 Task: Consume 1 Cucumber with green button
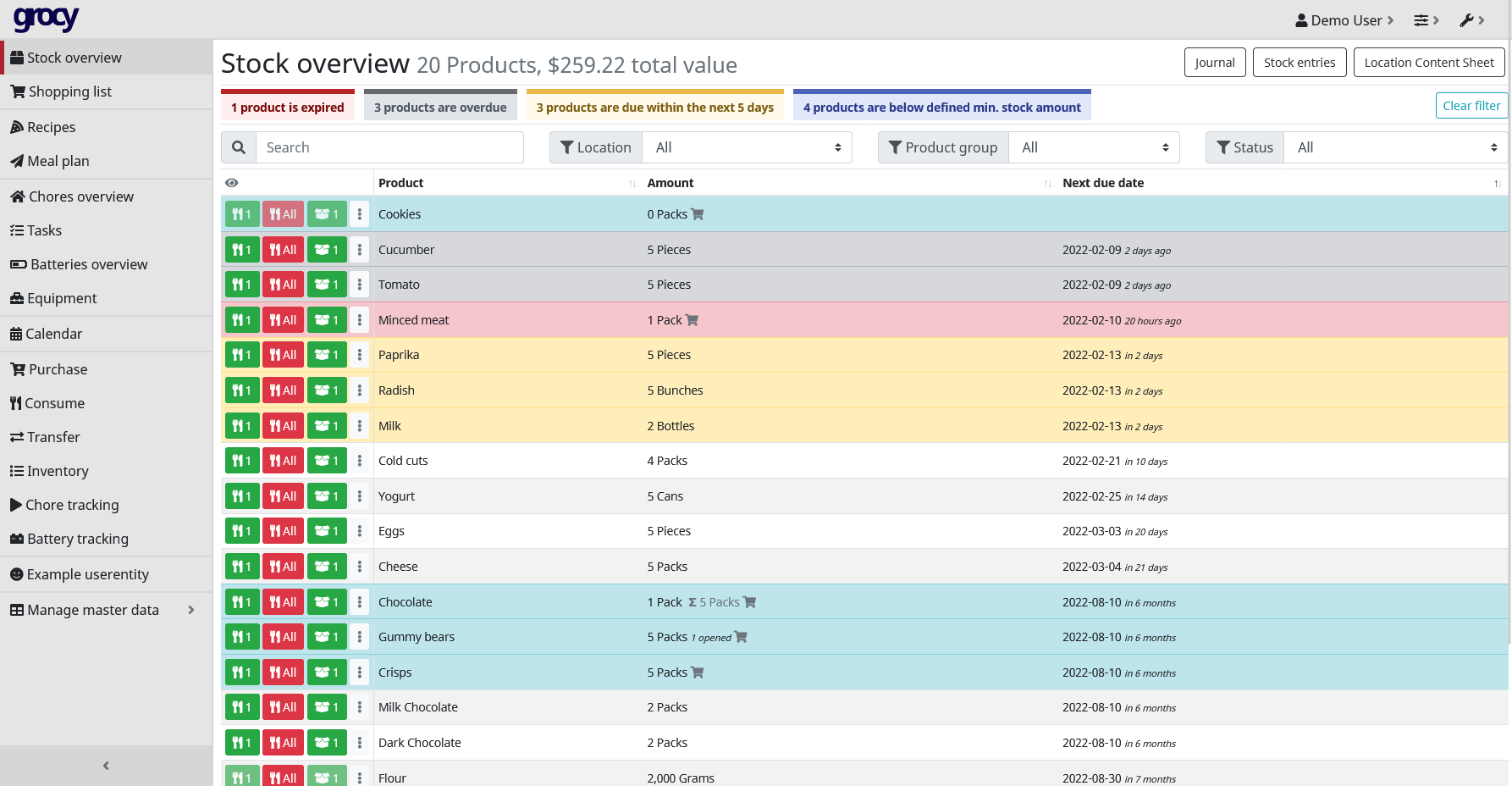coord(241,250)
